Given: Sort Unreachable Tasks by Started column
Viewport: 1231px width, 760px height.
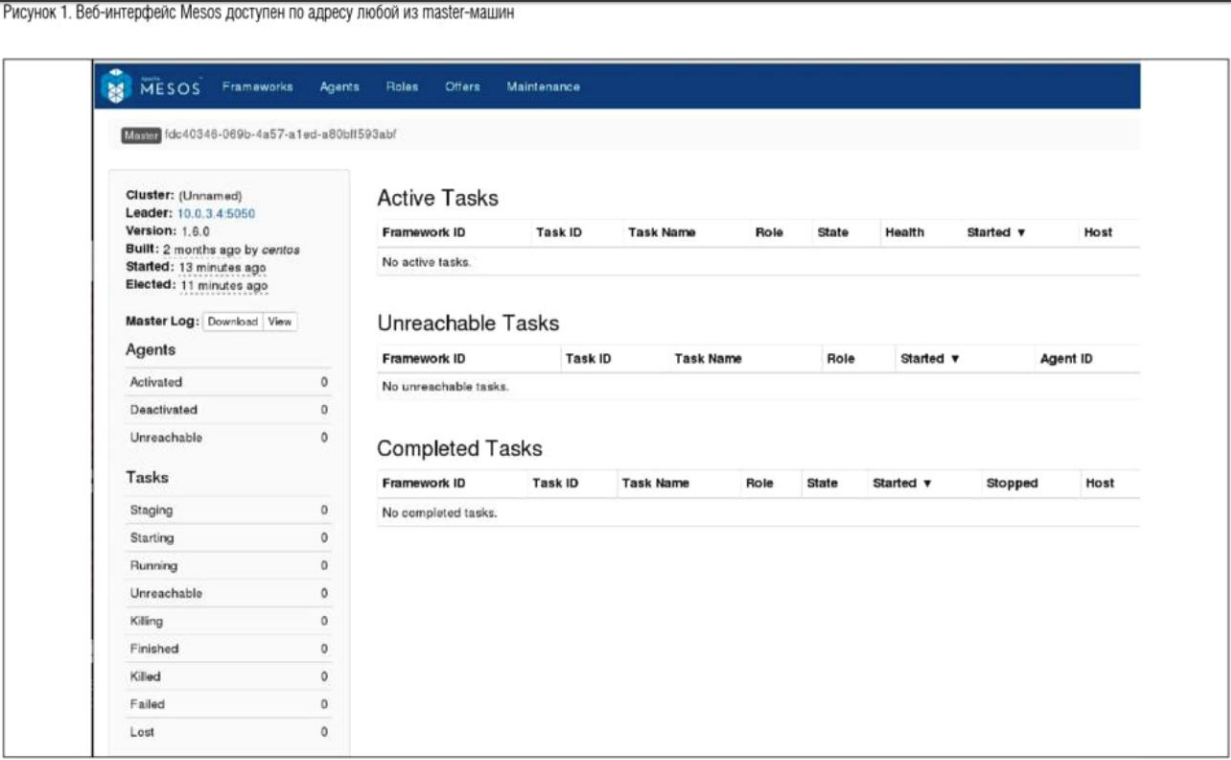Looking at the screenshot, I should 930,359.
